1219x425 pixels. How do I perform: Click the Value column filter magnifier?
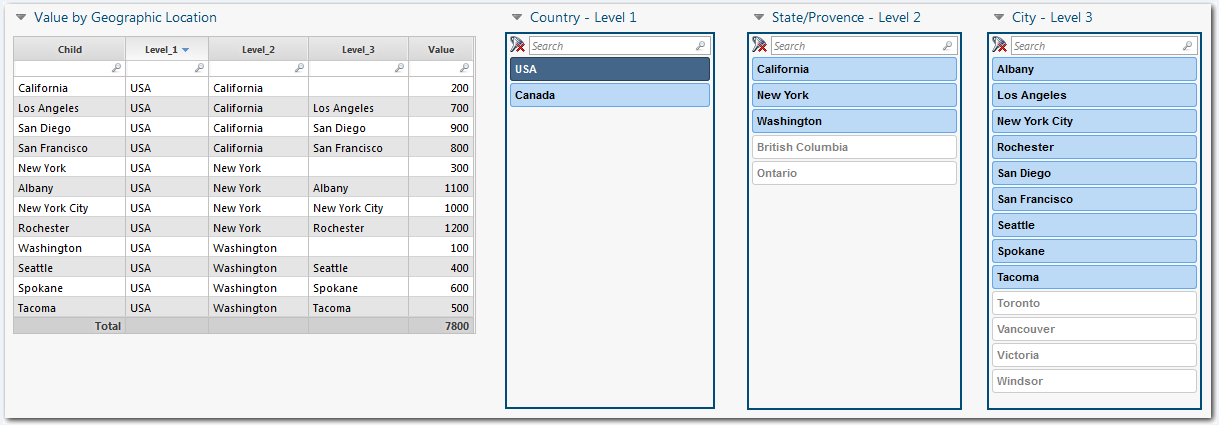(464, 68)
